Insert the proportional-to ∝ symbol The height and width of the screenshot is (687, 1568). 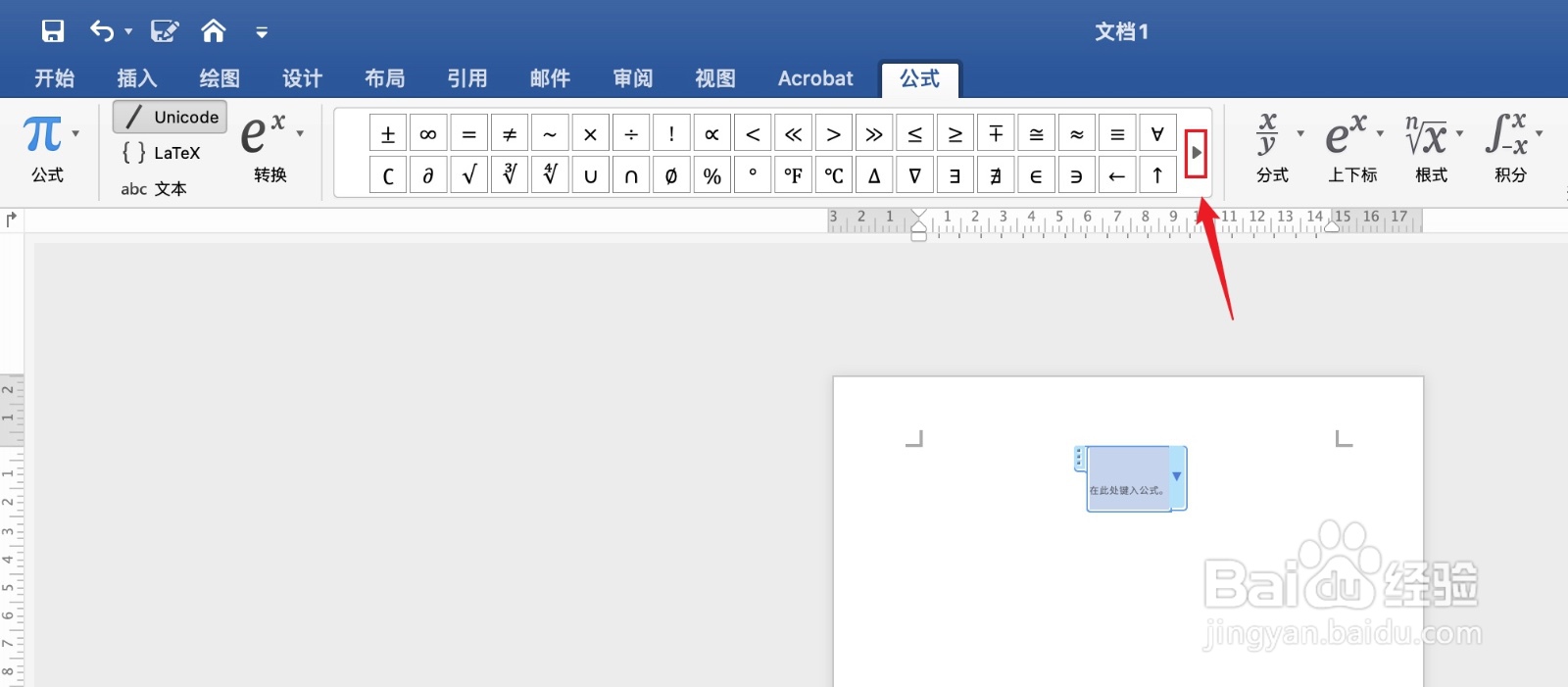tap(712, 134)
